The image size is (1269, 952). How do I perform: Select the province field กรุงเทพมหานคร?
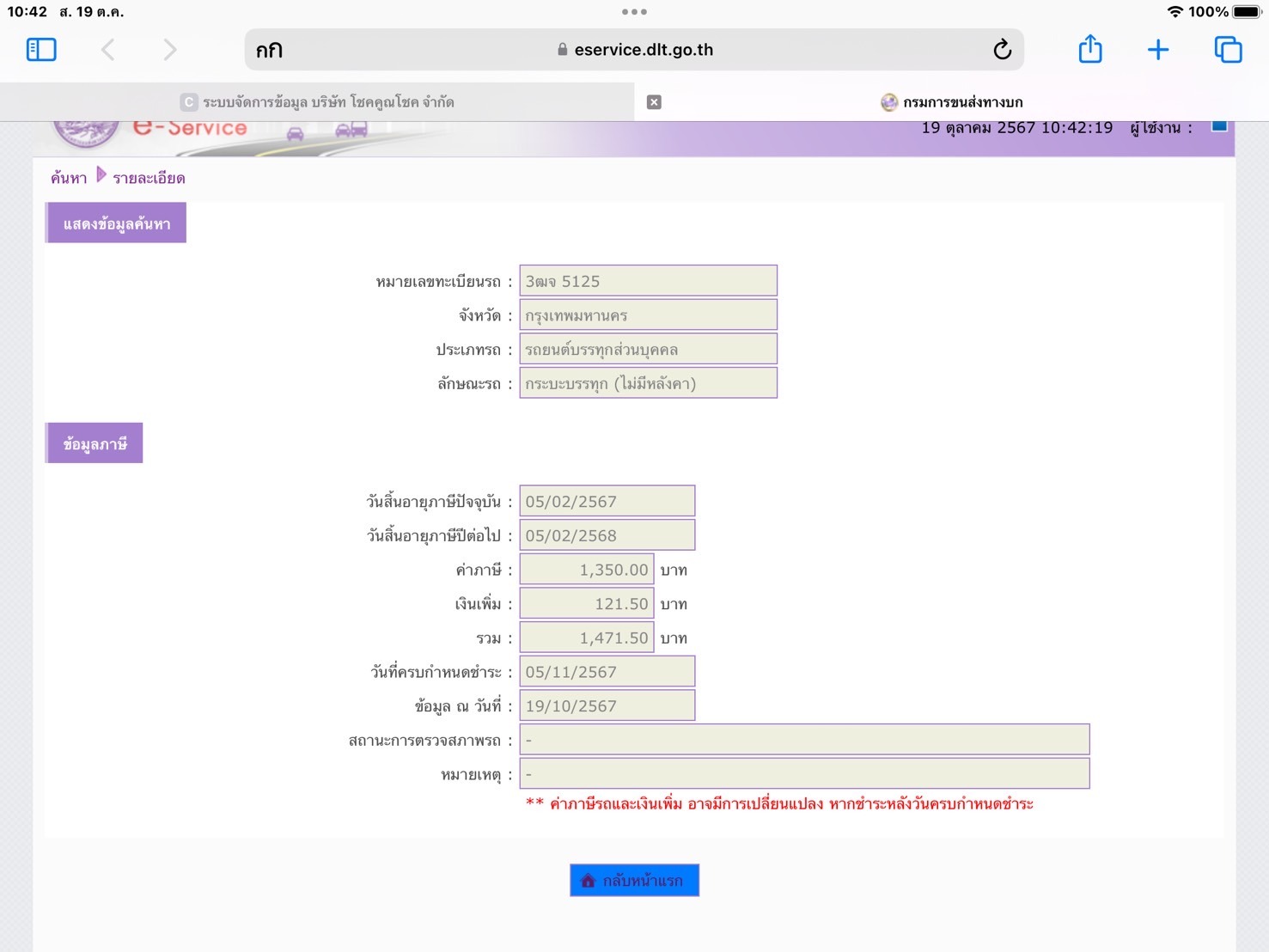coord(648,315)
